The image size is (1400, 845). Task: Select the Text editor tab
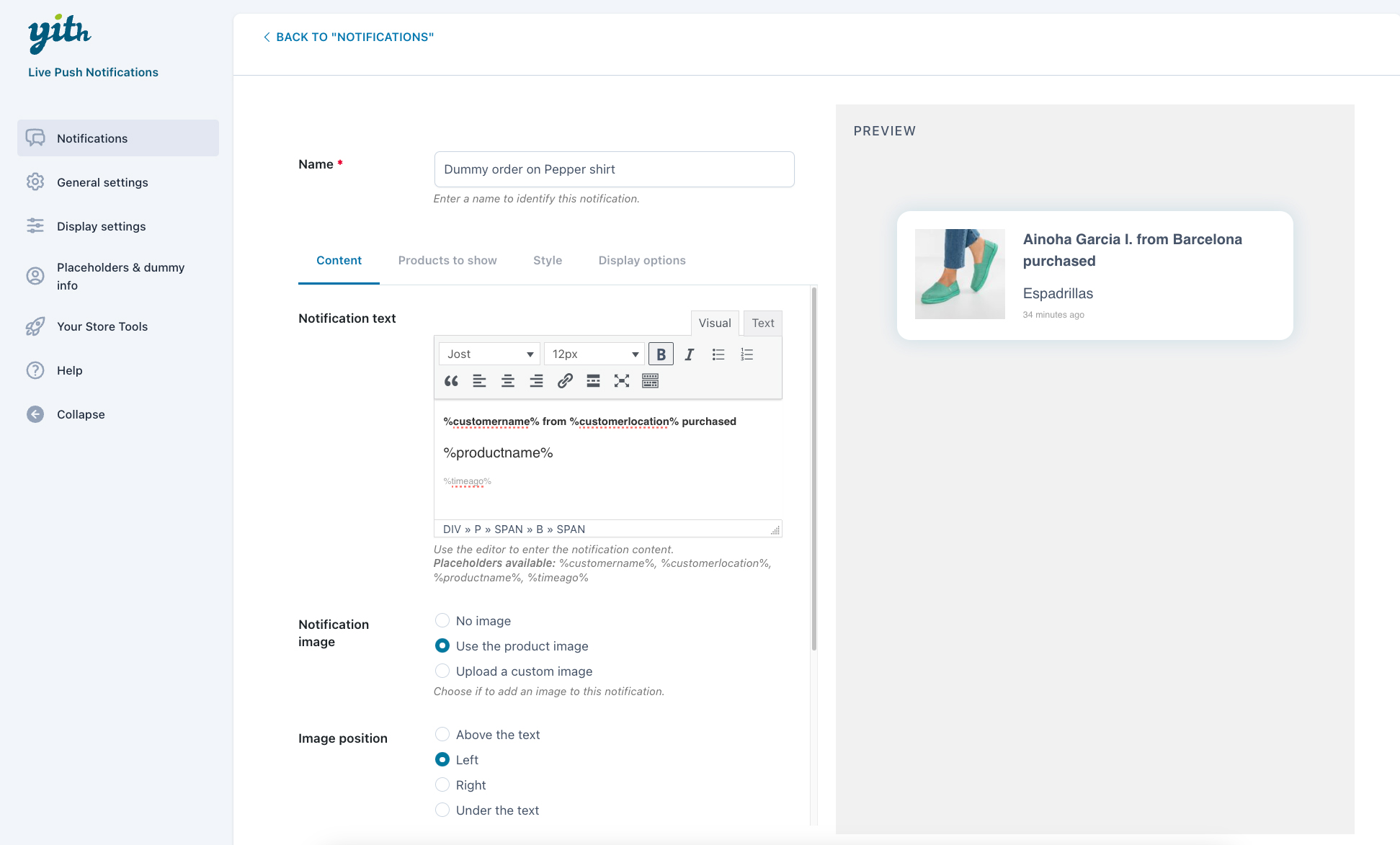coord(762,323)
